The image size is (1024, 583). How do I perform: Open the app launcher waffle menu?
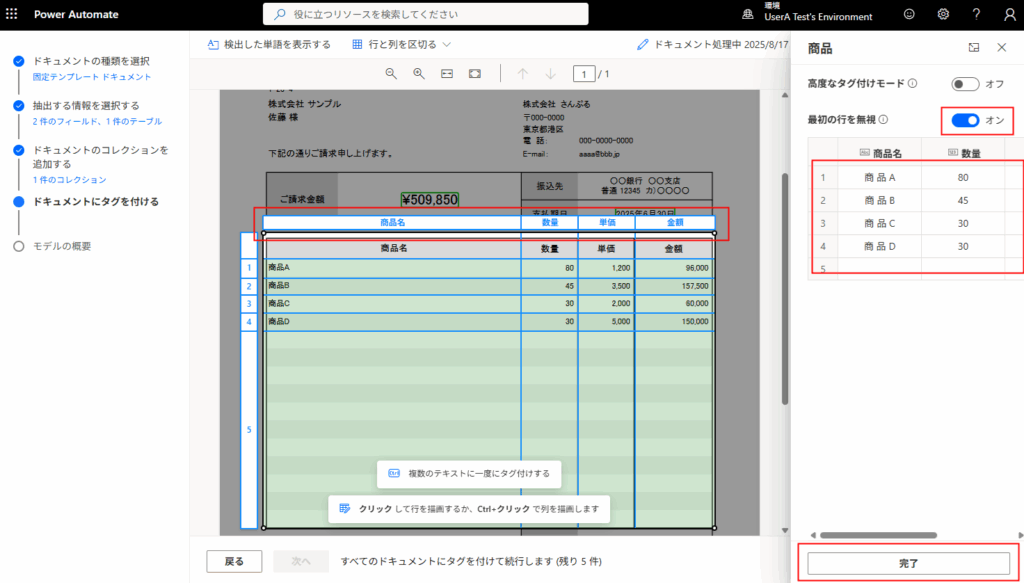tap(12, 14)
